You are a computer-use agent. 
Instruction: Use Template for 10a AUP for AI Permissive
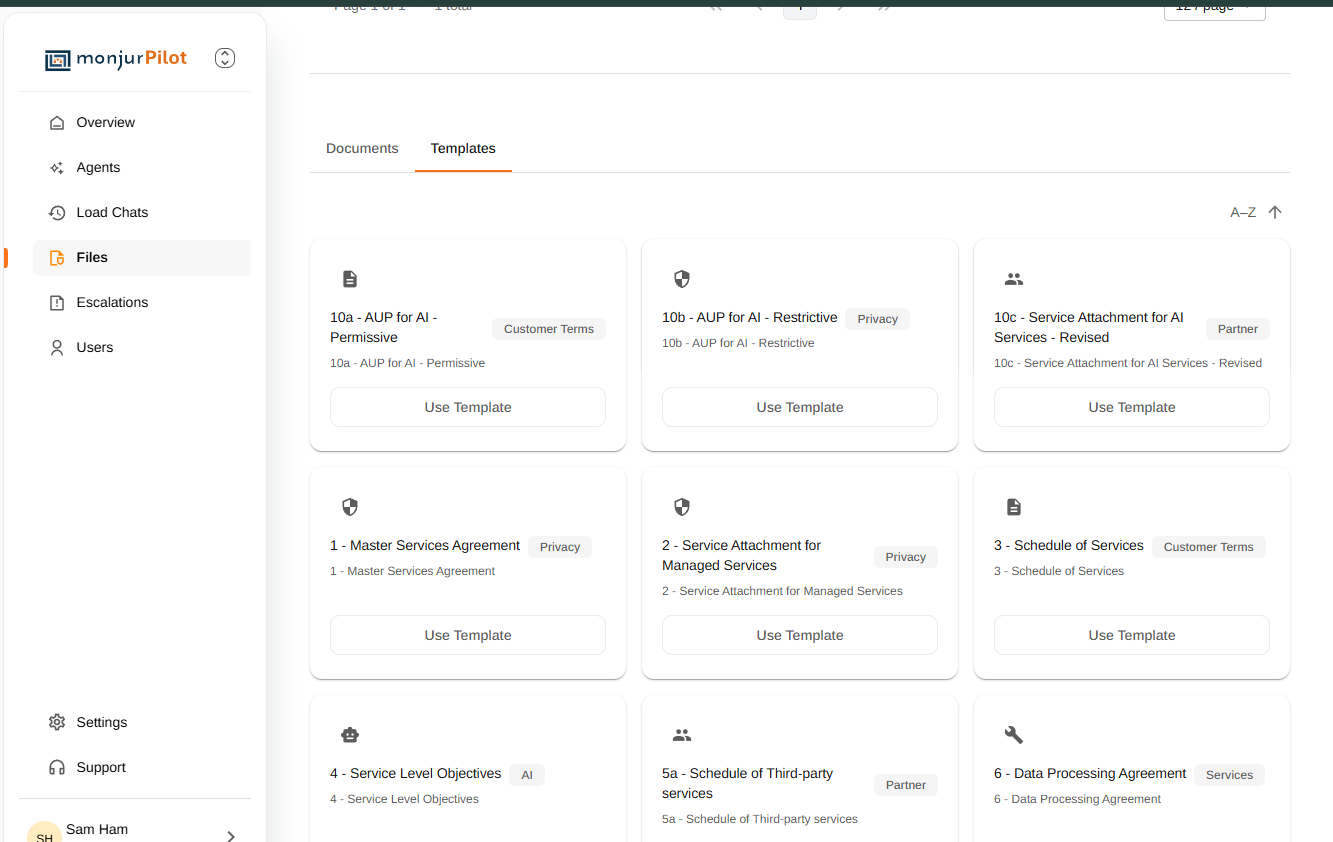point(468,407)
